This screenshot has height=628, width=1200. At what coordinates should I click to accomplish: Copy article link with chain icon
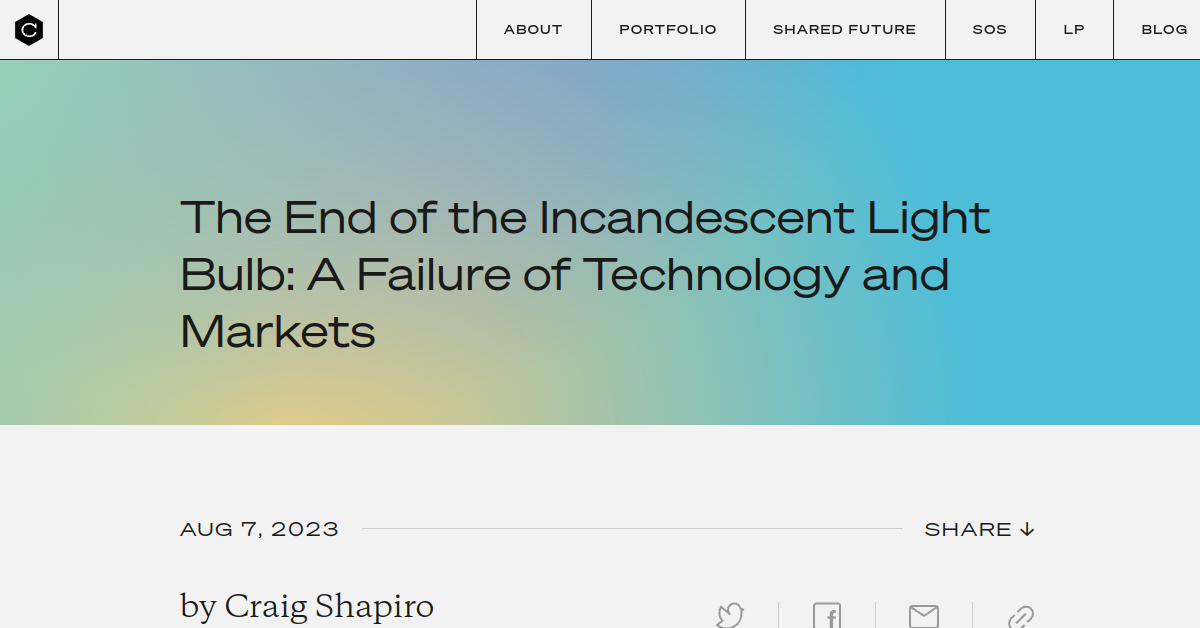pyautogui.click(x=1020, y=616)
